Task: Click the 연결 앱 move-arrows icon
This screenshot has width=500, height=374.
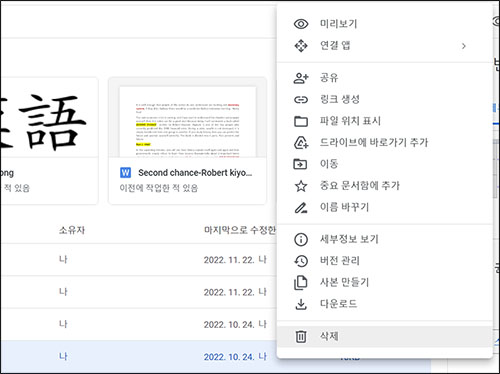Action: [x=301, y=46]
